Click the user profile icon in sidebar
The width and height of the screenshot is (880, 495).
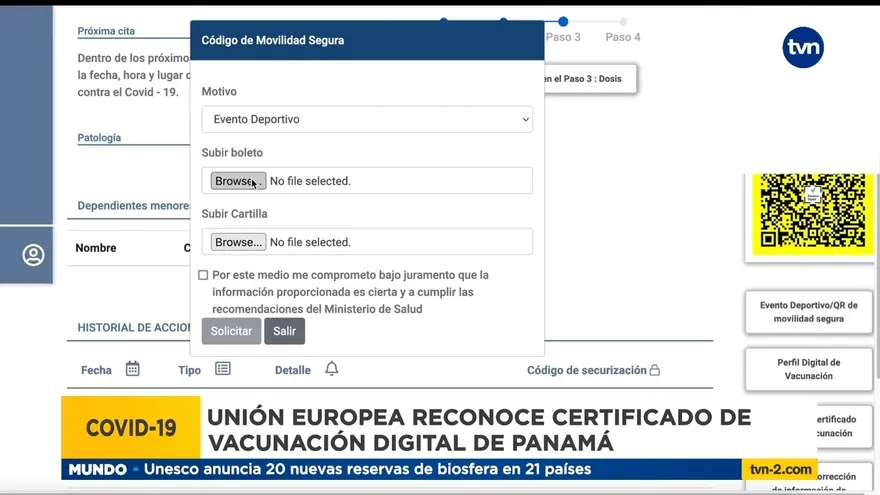(x=33, y=255)
